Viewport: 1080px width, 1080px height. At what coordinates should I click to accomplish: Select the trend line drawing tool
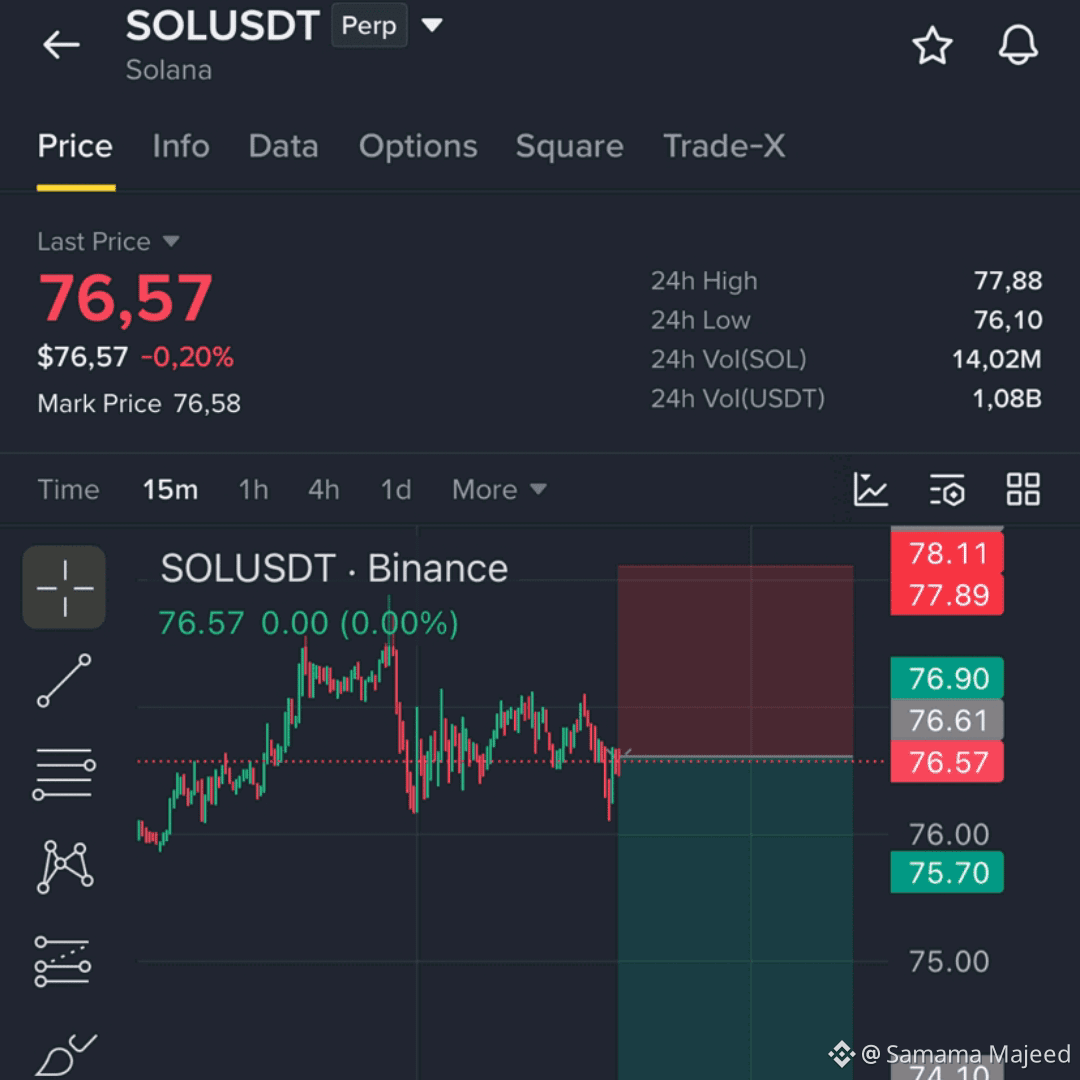(64, 681)
